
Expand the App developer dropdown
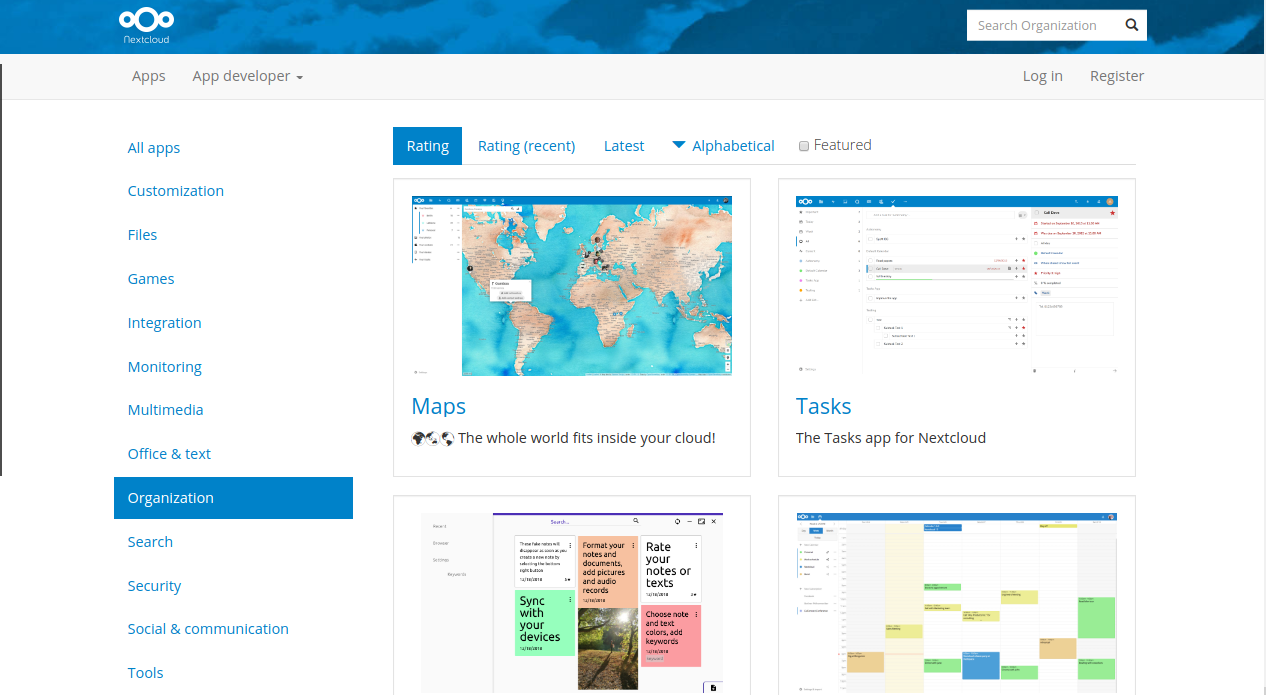248,76
